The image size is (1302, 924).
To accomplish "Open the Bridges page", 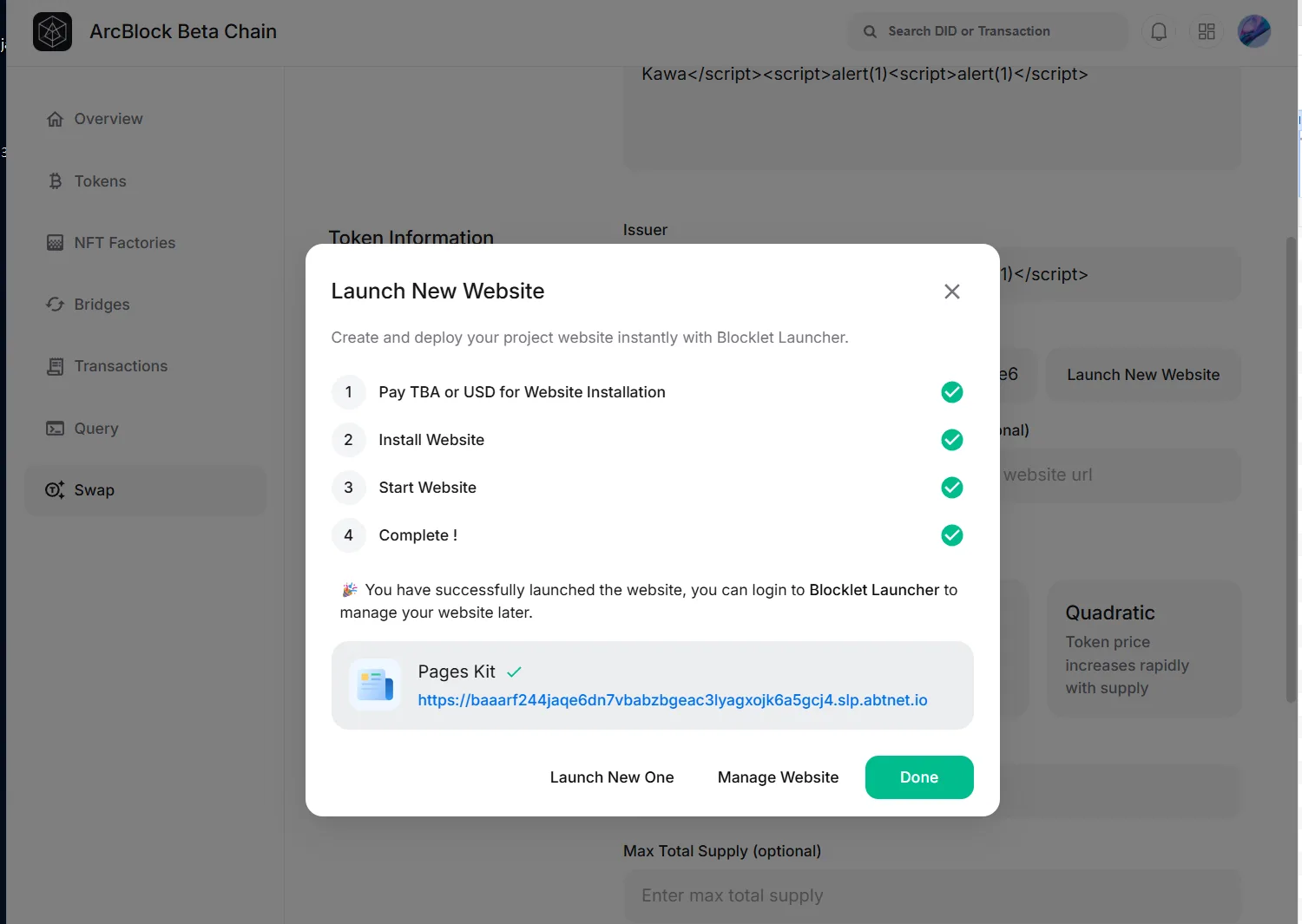I will pyautogui.click(x=145, y=305).
